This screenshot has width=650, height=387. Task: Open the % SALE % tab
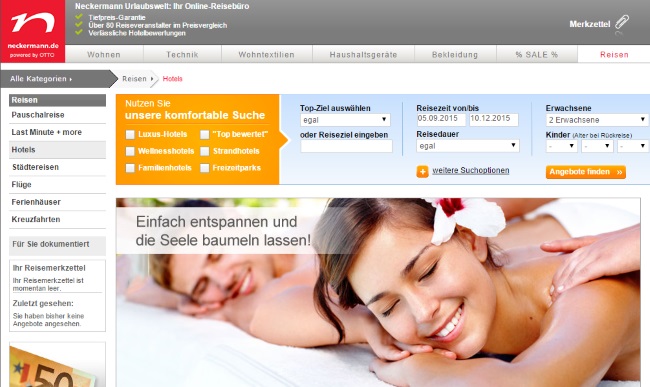point(537,54)
